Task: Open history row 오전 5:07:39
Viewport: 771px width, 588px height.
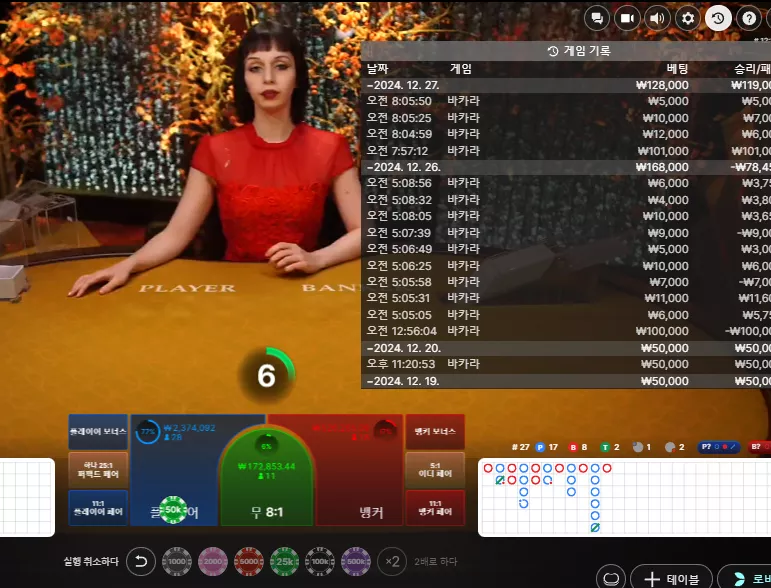Action: pyautogui.click(x=566, y=233)
